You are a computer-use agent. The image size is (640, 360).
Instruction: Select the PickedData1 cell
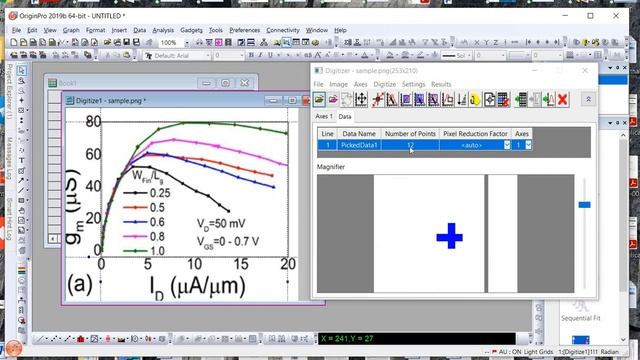tap(359, 145)
